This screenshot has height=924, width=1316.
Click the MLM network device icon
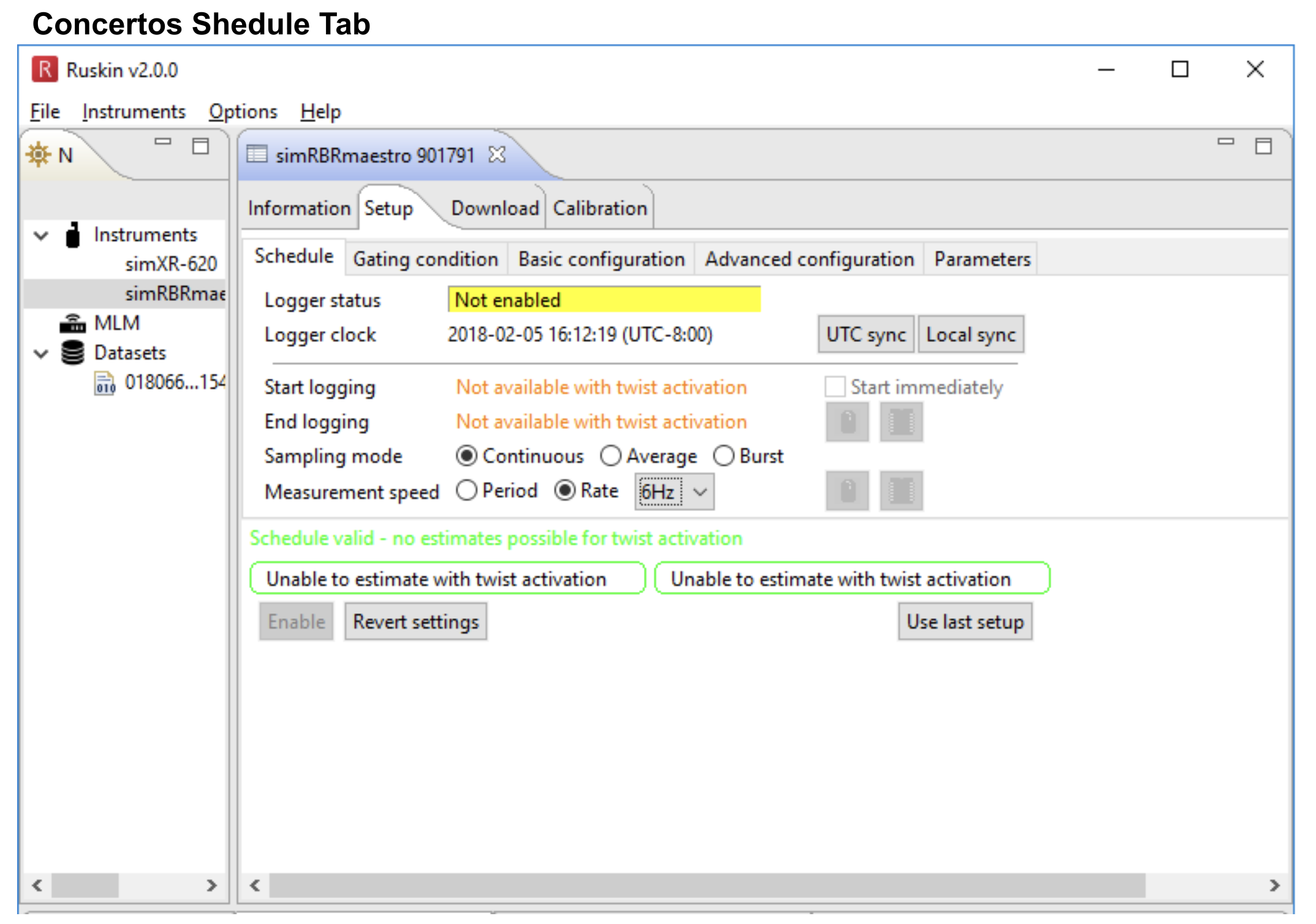73,323
